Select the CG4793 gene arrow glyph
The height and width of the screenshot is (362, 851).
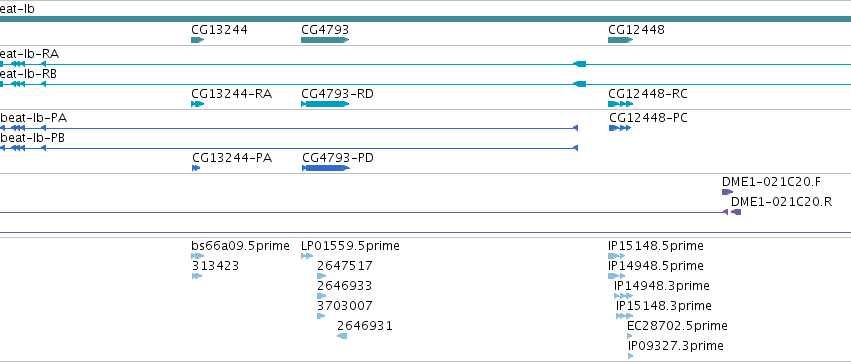pyautogui.click(x=325, y=40)
